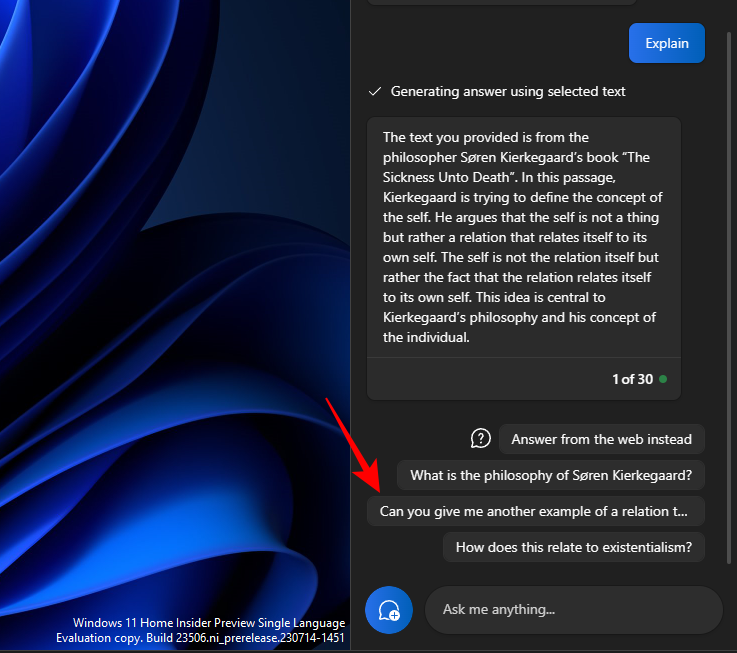Choose "What is the philosophy of Søren Kierkegaard?"
Image resolution: width=737 pixels, height=653 pixels.
(550, 475)
